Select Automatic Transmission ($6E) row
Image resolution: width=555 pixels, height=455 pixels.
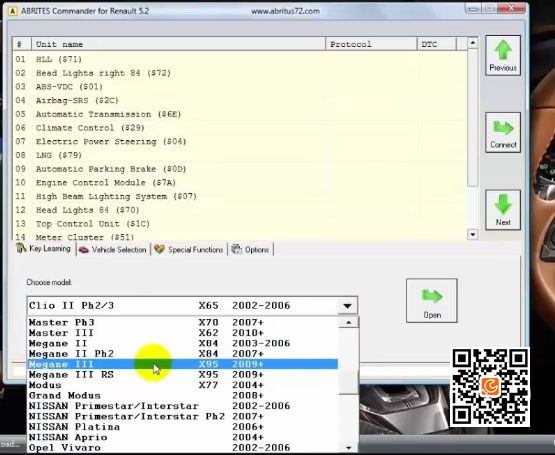click(240, 114)
